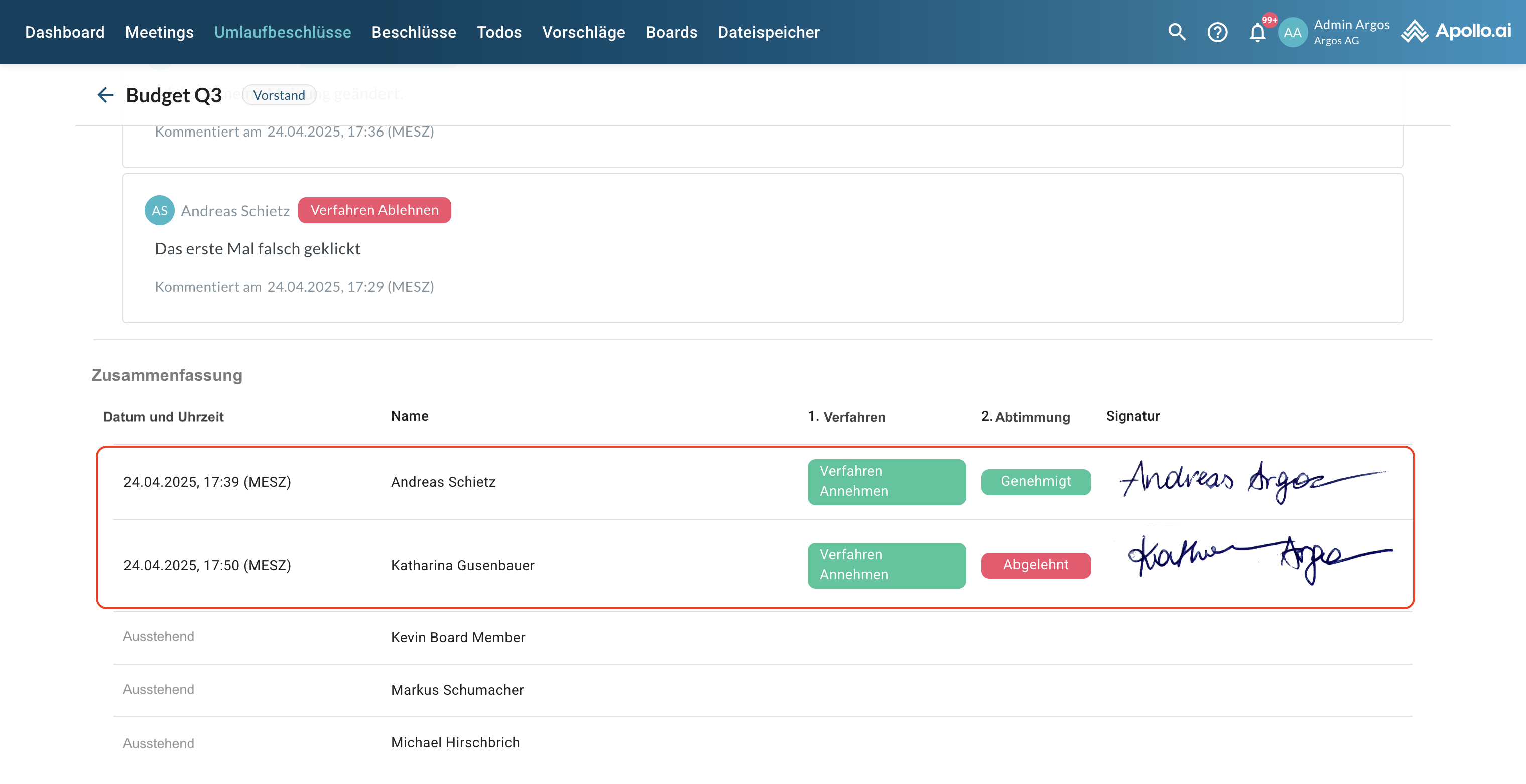Click the search magnifier icon

1177,32
